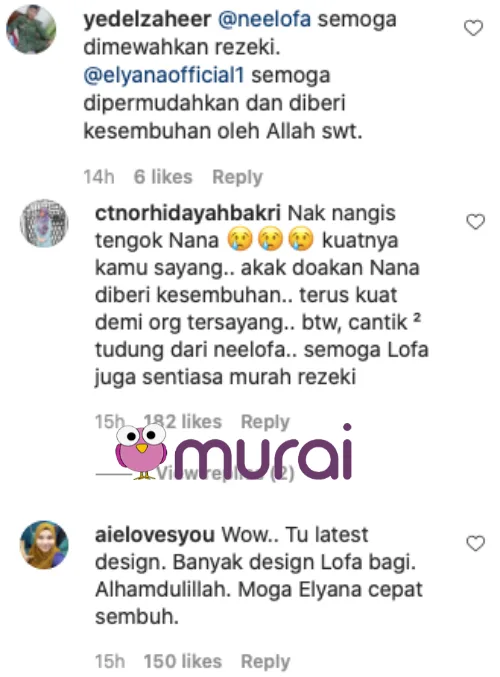Screen dimensions: 500x677
Task: Open ctnorhidayahbakri's profile picture
Action: [x=44, y=223]
